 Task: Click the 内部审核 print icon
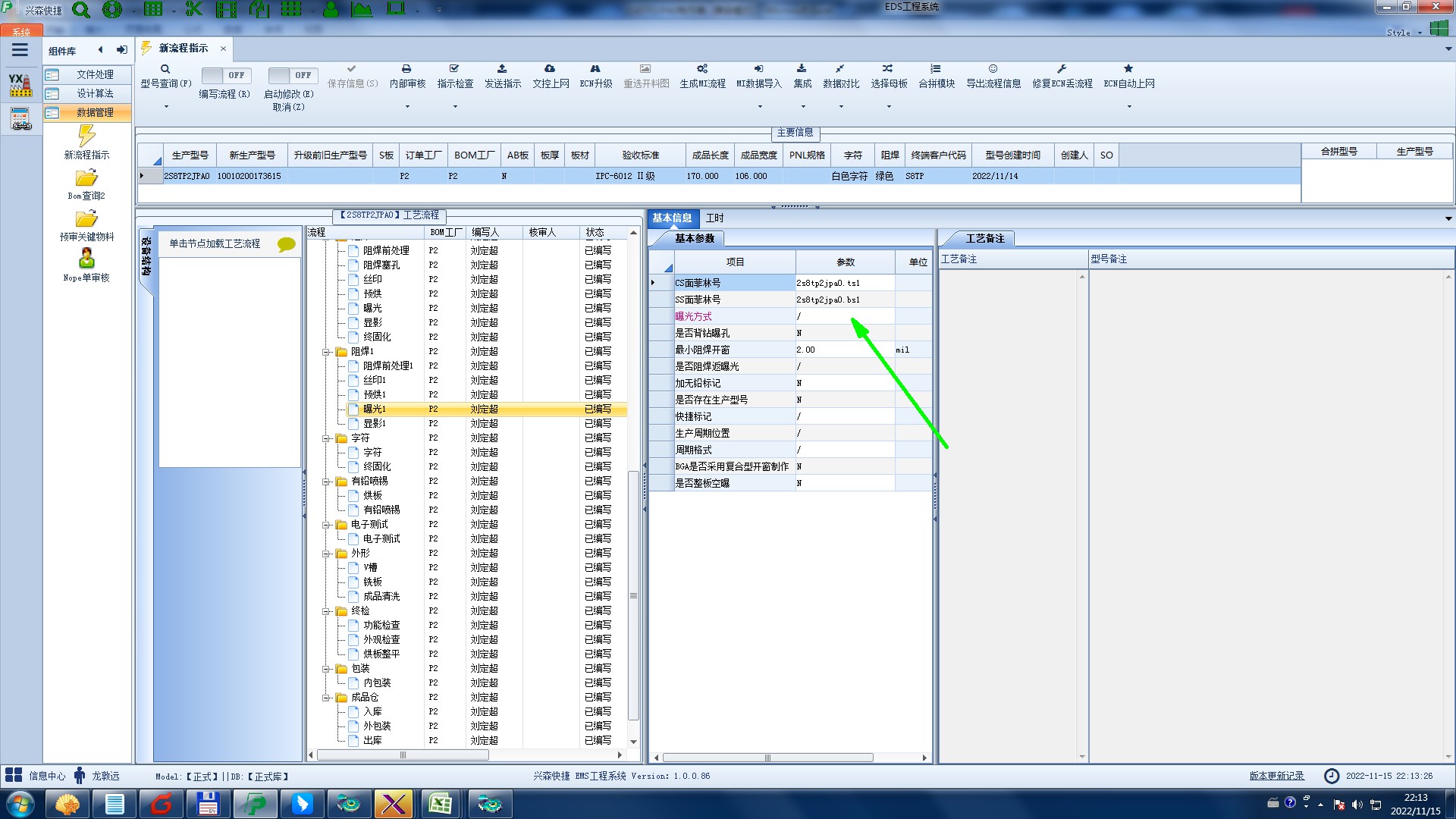tap(406, 69)
